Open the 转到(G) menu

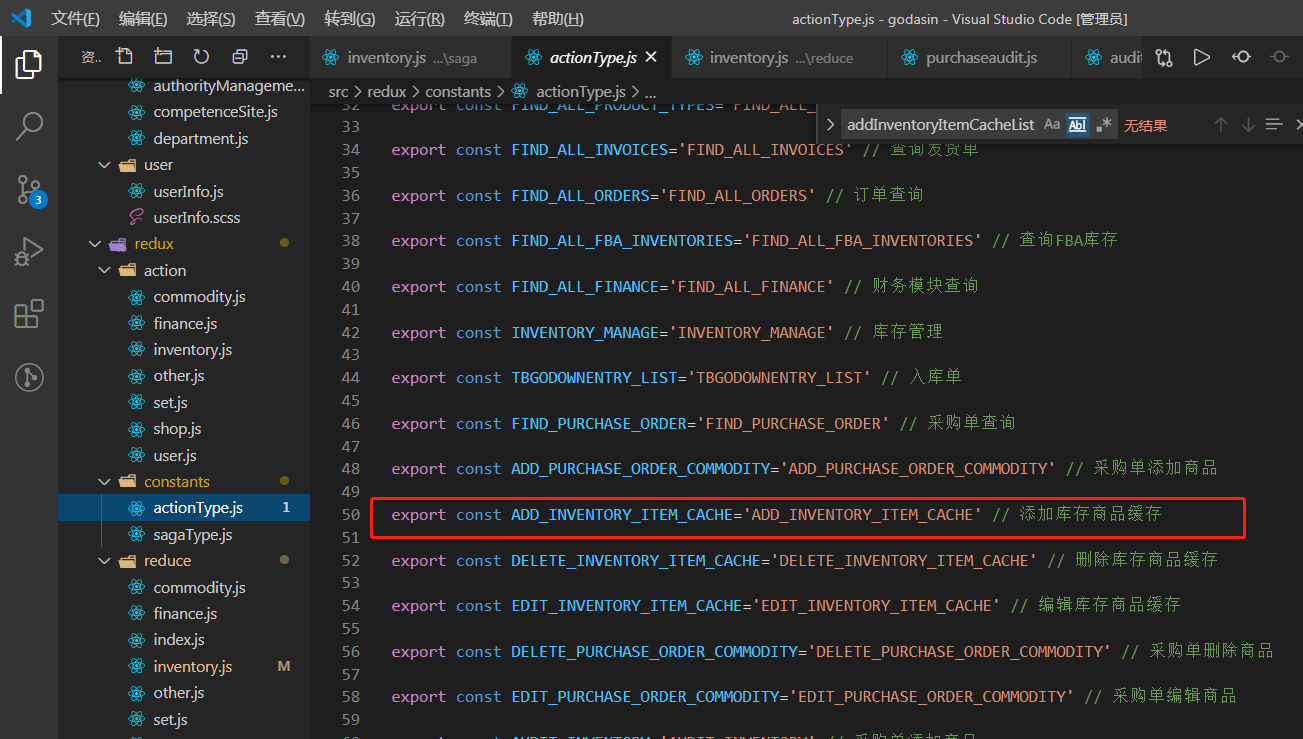point(350,19)
